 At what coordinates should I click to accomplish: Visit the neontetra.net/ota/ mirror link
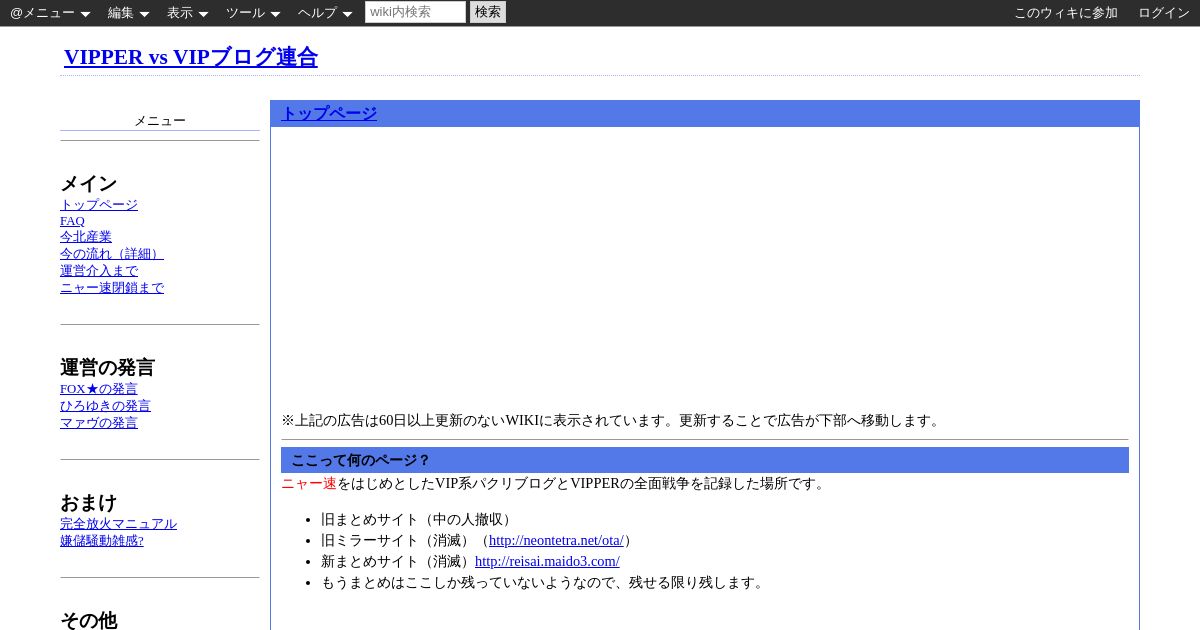[x=556, y=540]
